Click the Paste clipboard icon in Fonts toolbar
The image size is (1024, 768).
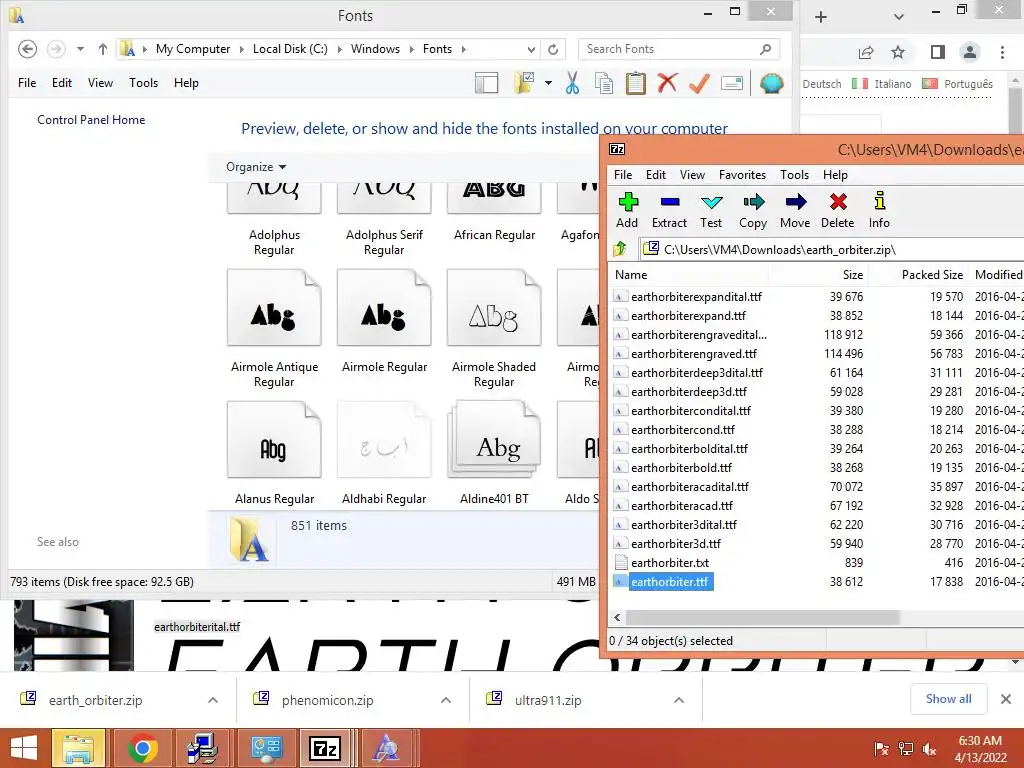coord(635,84)
